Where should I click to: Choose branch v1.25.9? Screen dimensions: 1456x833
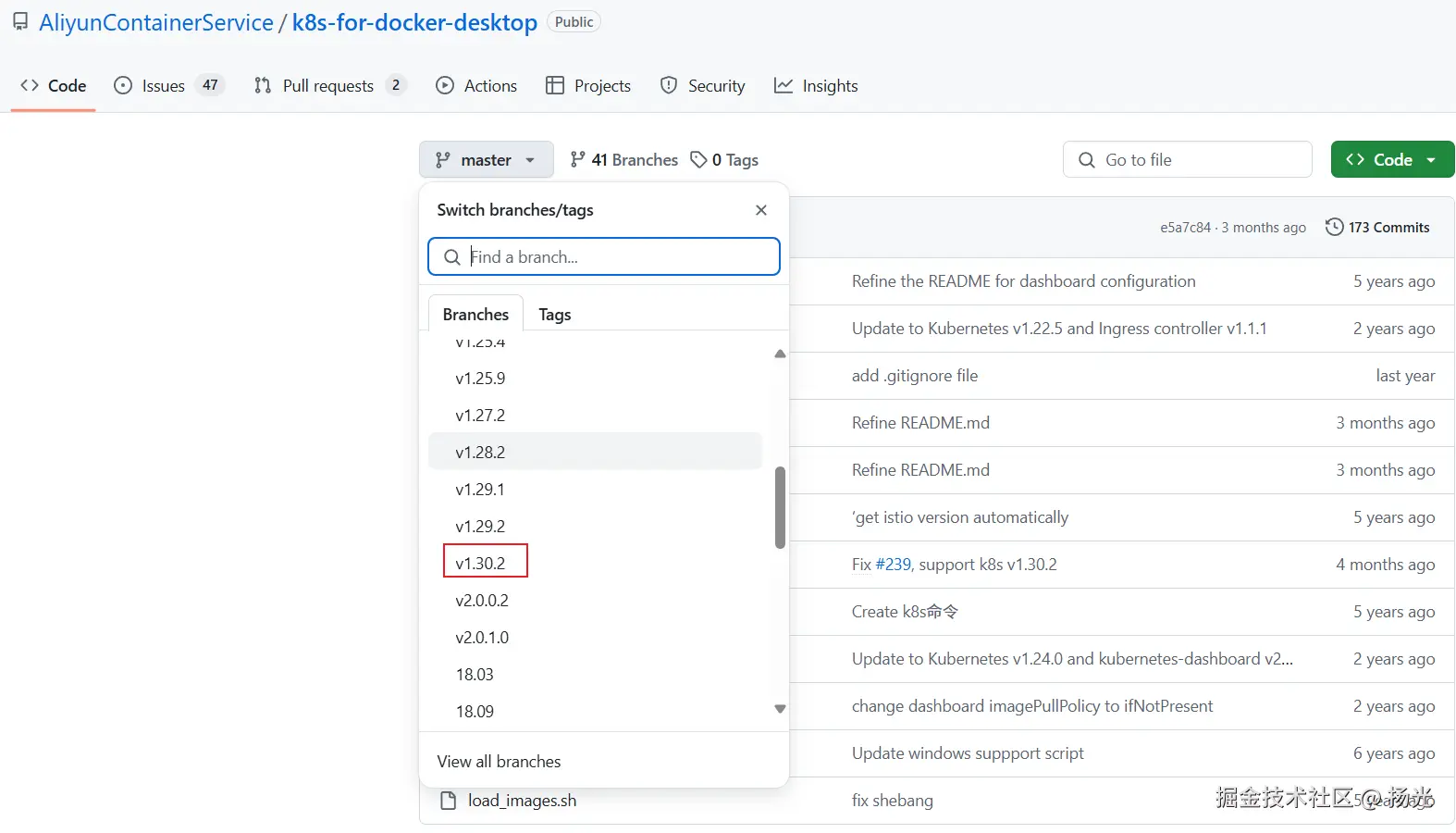point(596,379)
